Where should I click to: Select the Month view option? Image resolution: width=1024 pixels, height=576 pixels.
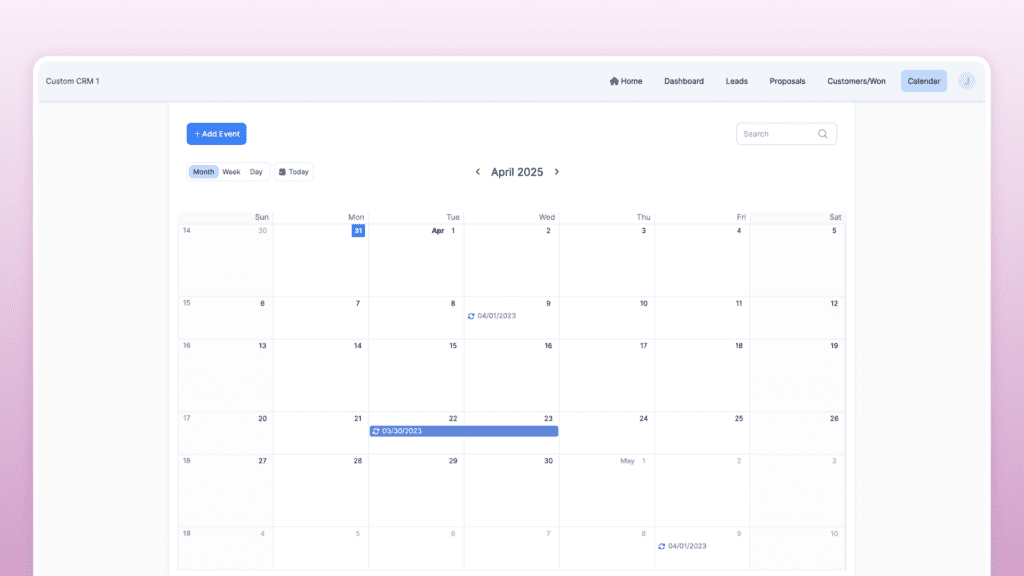203,171
